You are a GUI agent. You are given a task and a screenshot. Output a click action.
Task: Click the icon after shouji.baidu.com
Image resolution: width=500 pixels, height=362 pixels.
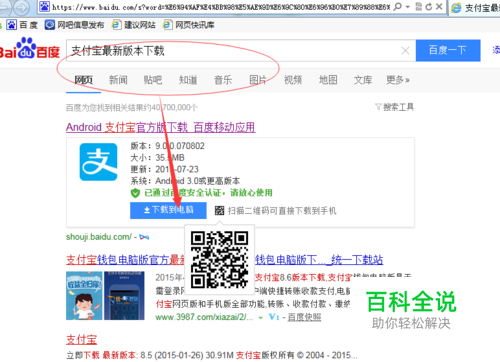point(144,237)
